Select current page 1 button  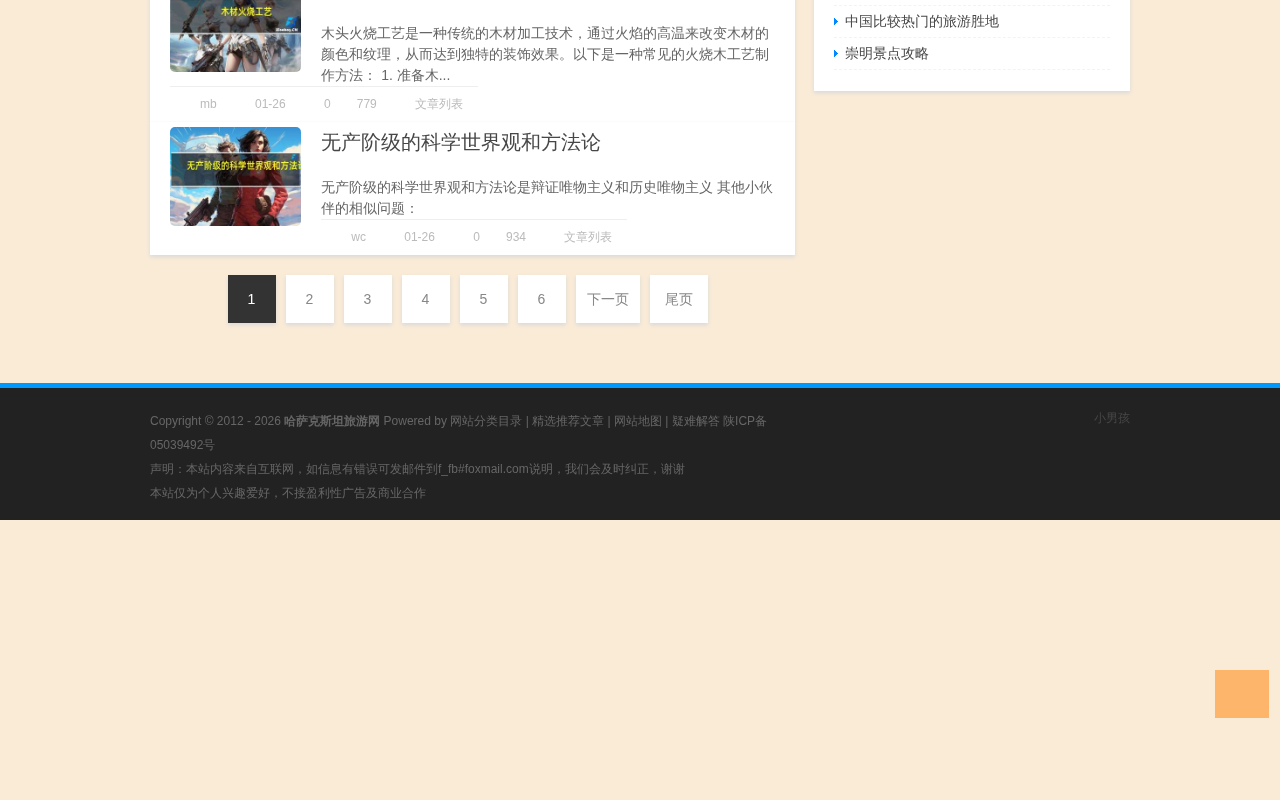click(x=252, y=299)
